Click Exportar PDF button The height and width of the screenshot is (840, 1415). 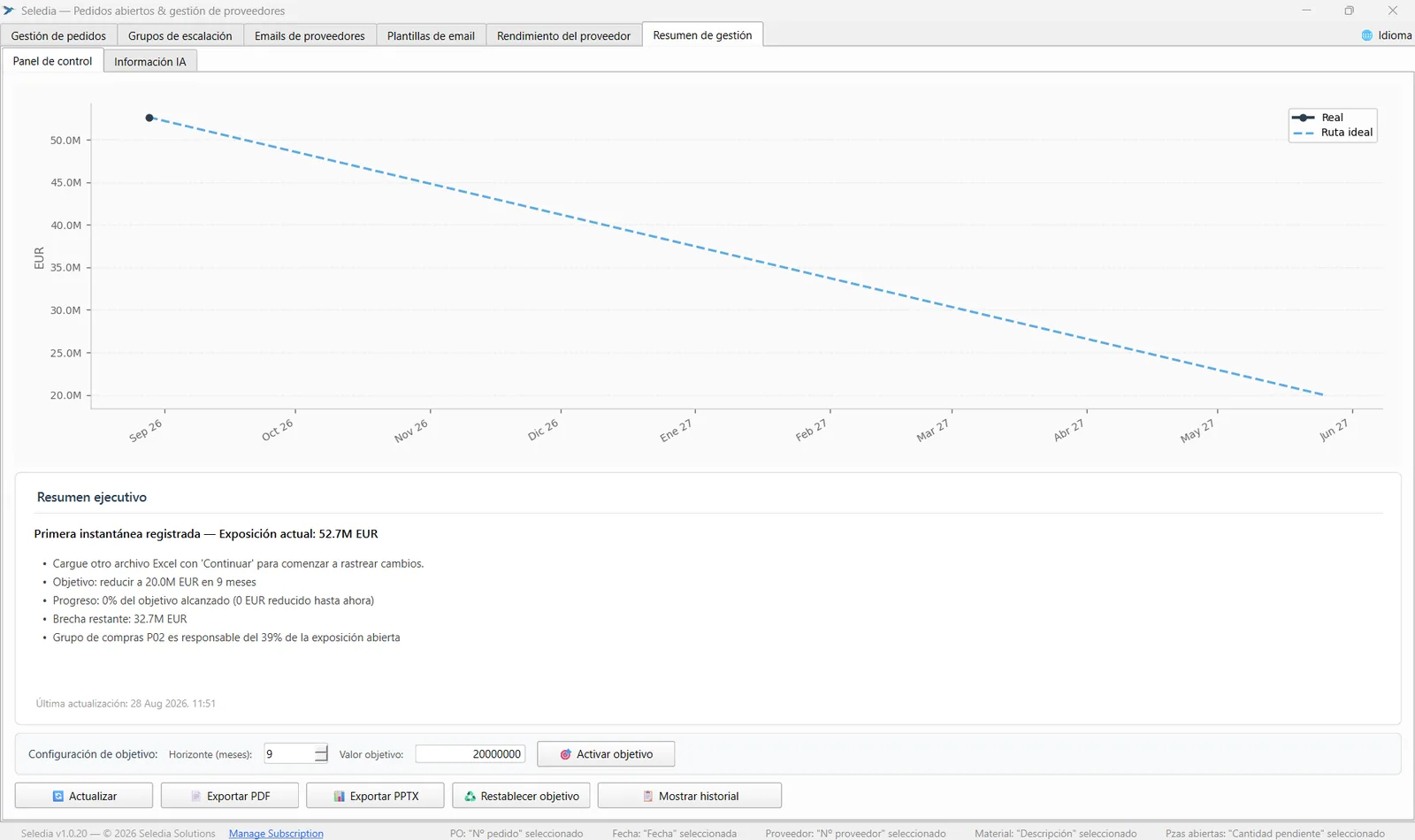tap(230, 796)
